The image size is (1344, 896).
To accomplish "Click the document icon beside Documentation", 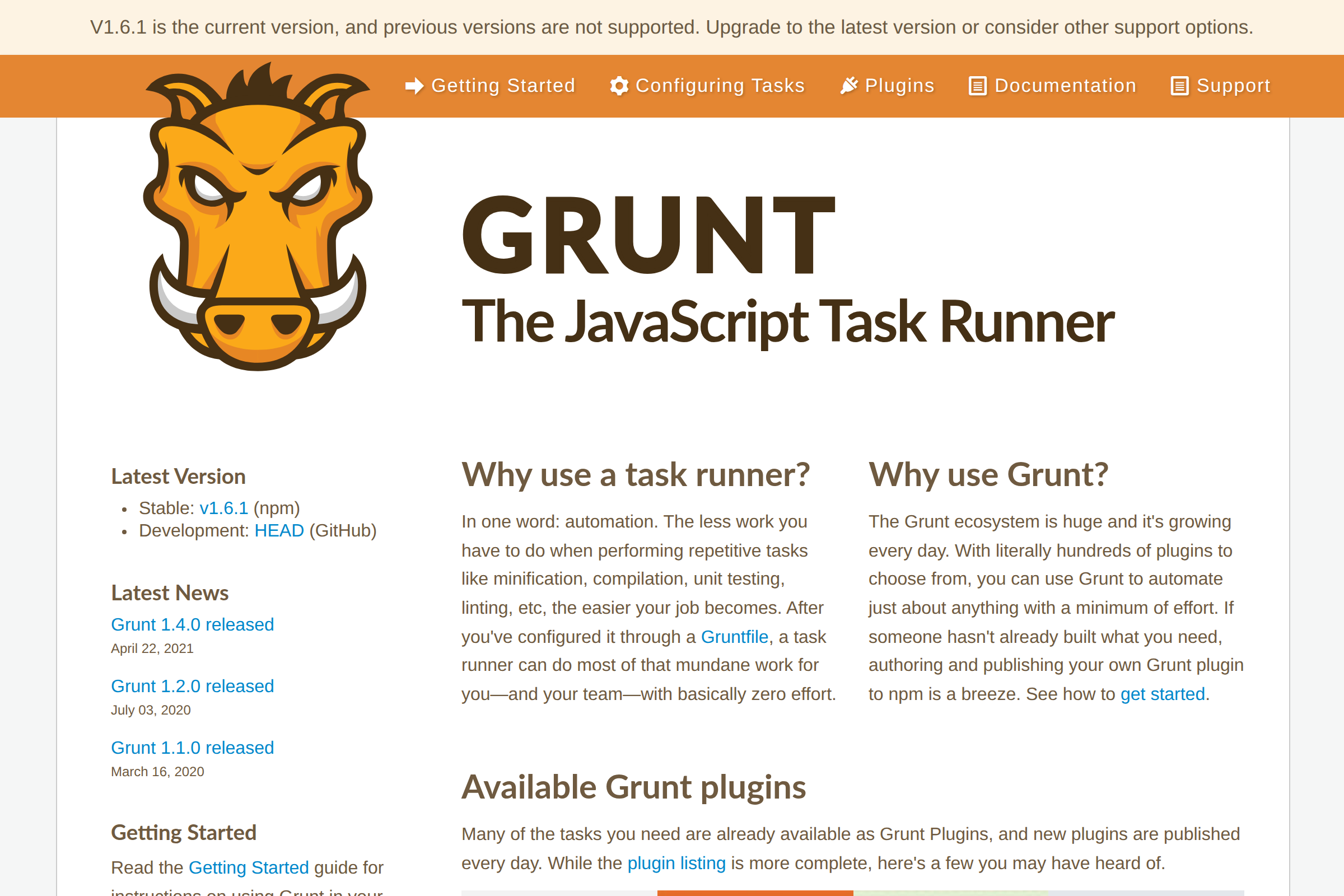I will click(978, 86).
